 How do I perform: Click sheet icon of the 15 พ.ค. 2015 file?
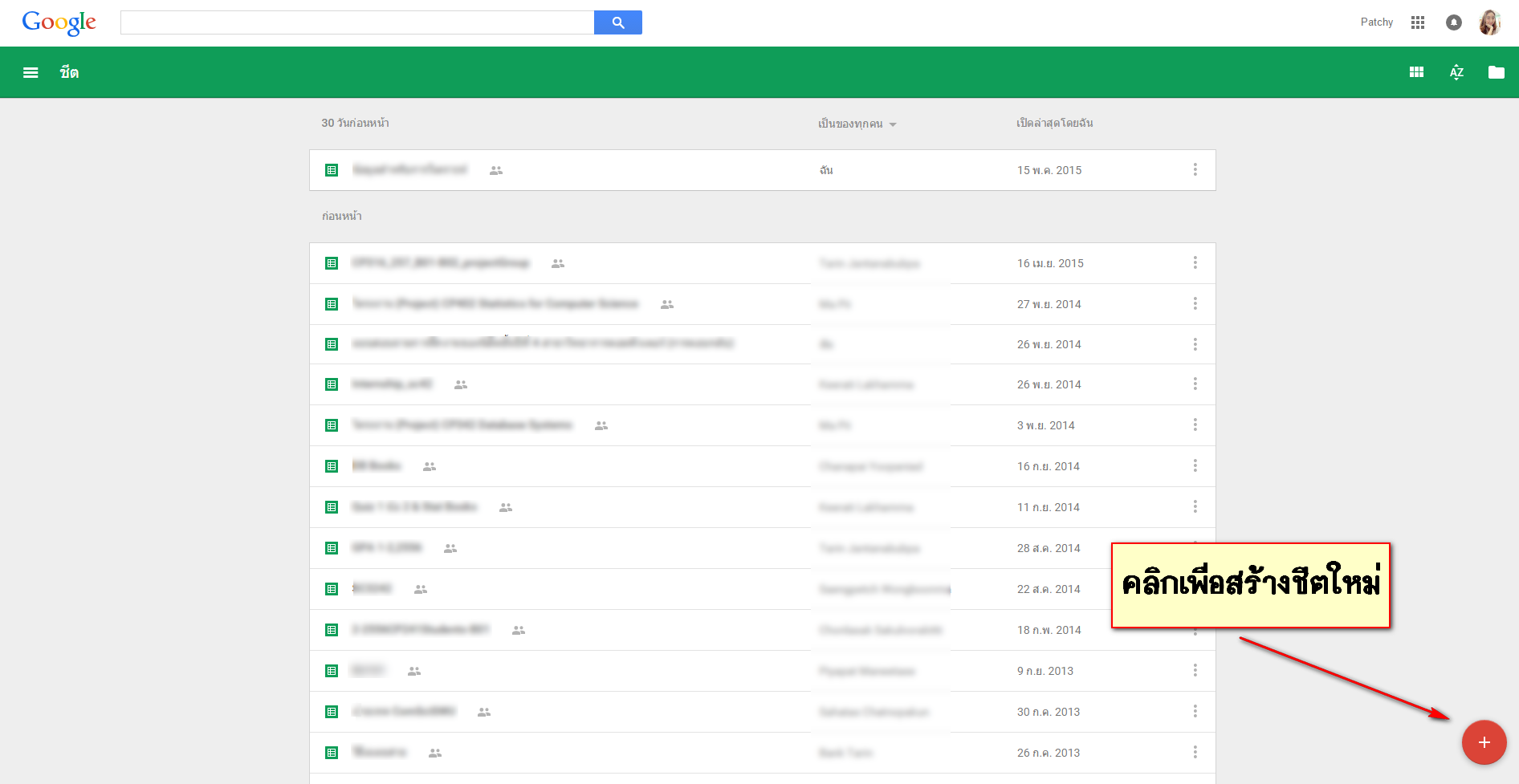click(x=332, y=170)
